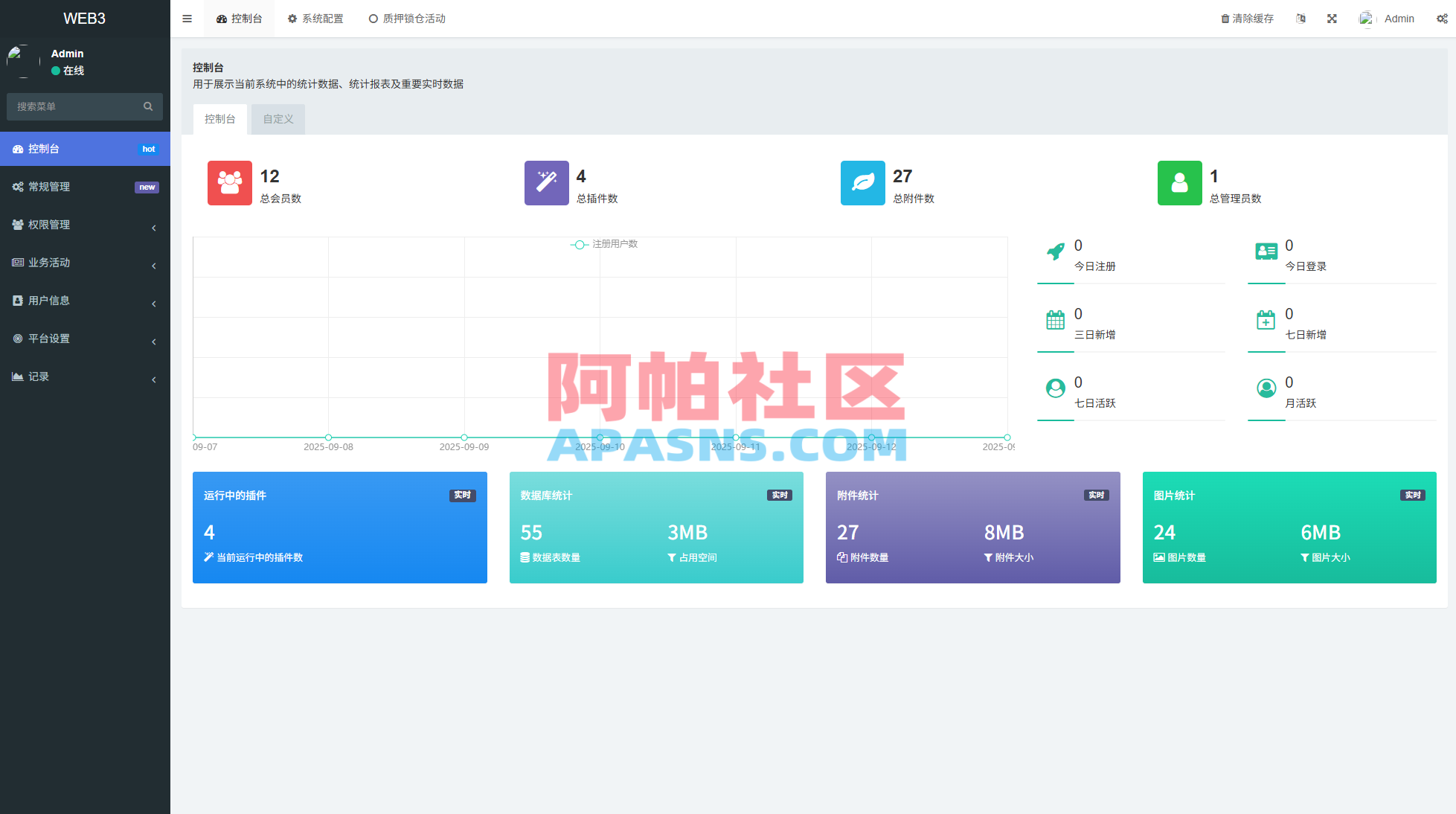Open the Admin user menu in top bar
This screenshot has width=1456, height=814.
point(1387,19)
